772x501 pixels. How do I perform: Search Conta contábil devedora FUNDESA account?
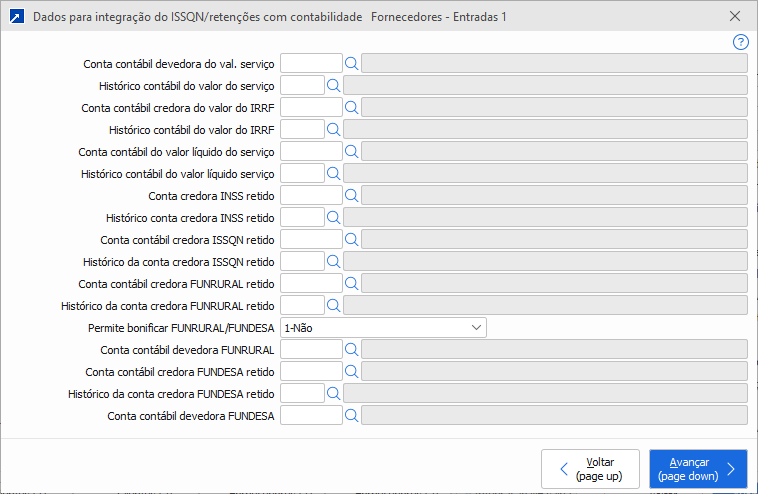(x=352, y=415)
